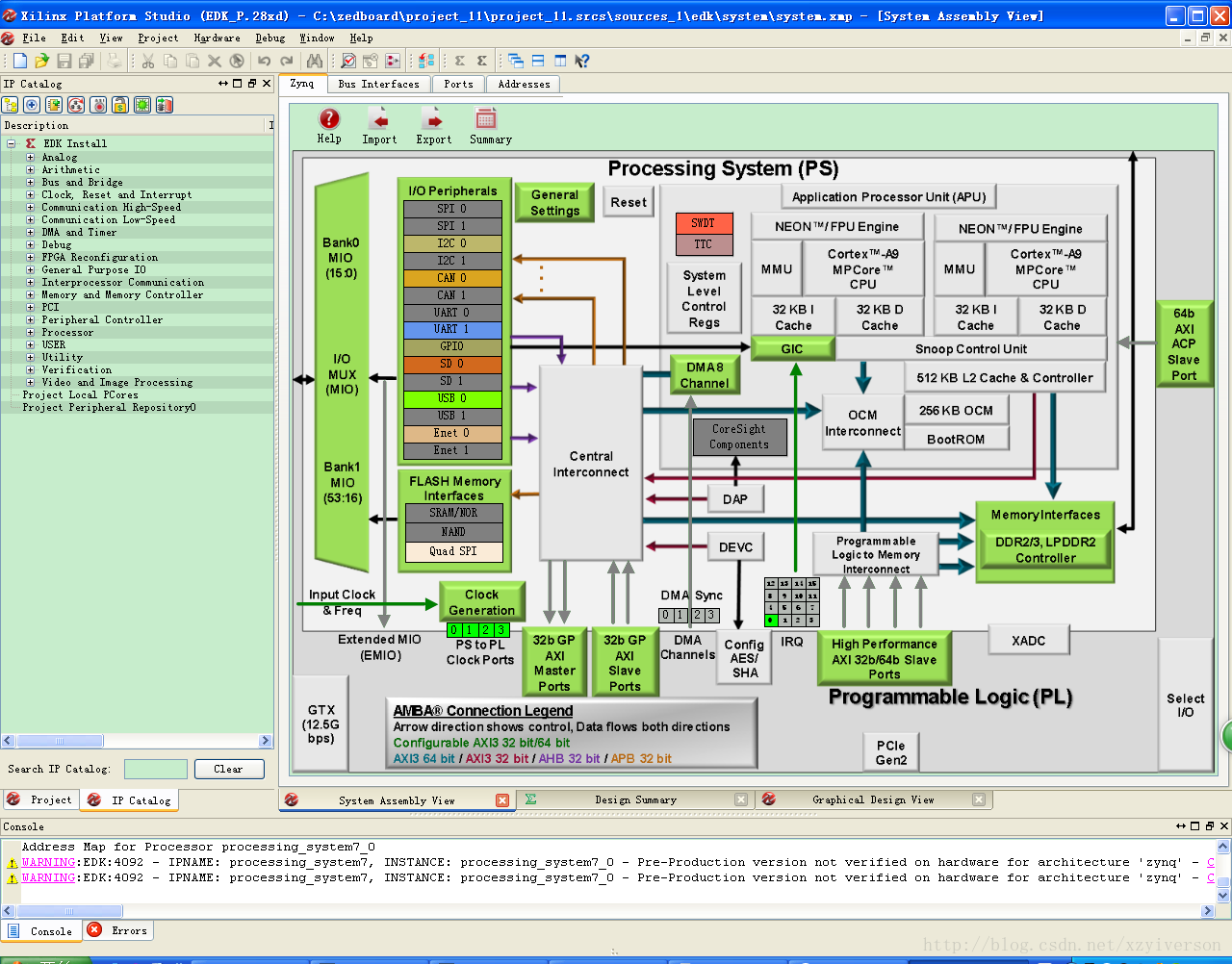Click the green chip icon in IP Catalog toolbar
1232x964 pixels.
pos(142,105)
